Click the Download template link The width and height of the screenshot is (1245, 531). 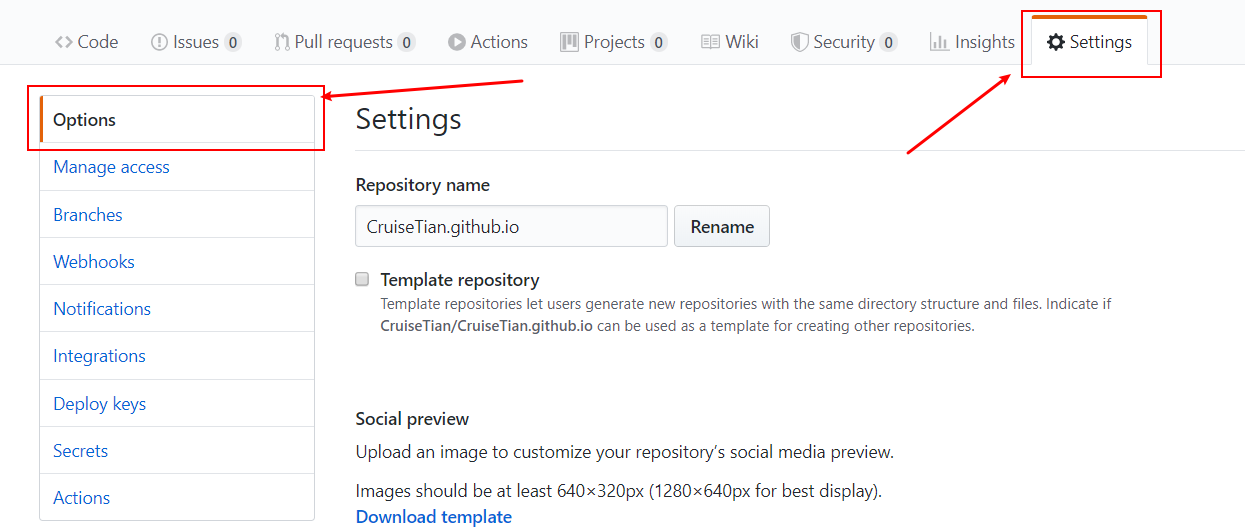[x=433, y=517]
